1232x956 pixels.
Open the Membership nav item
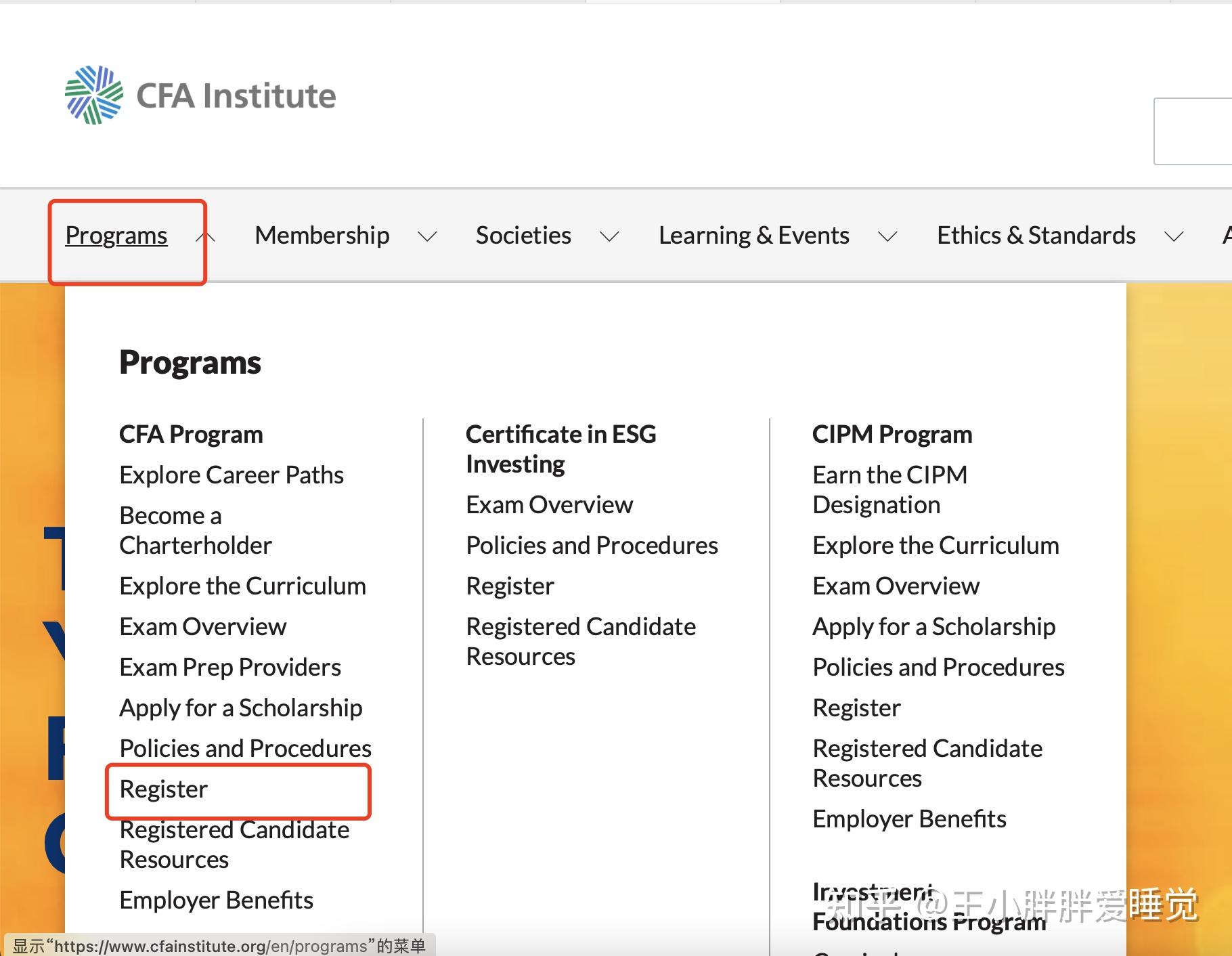(x=322, y=236)
